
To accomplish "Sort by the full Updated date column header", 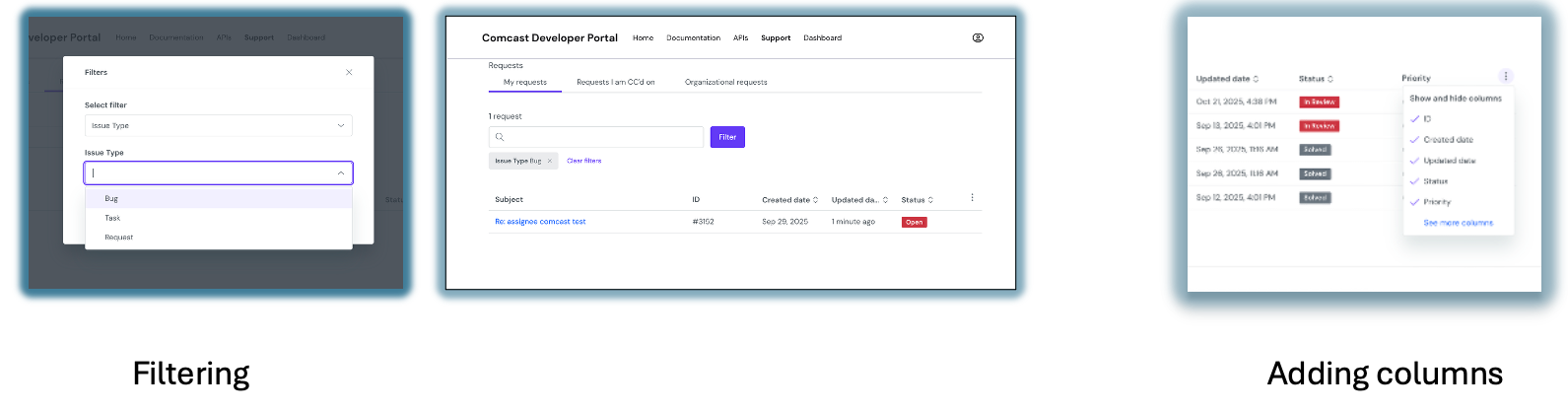I will (1227, 79).
